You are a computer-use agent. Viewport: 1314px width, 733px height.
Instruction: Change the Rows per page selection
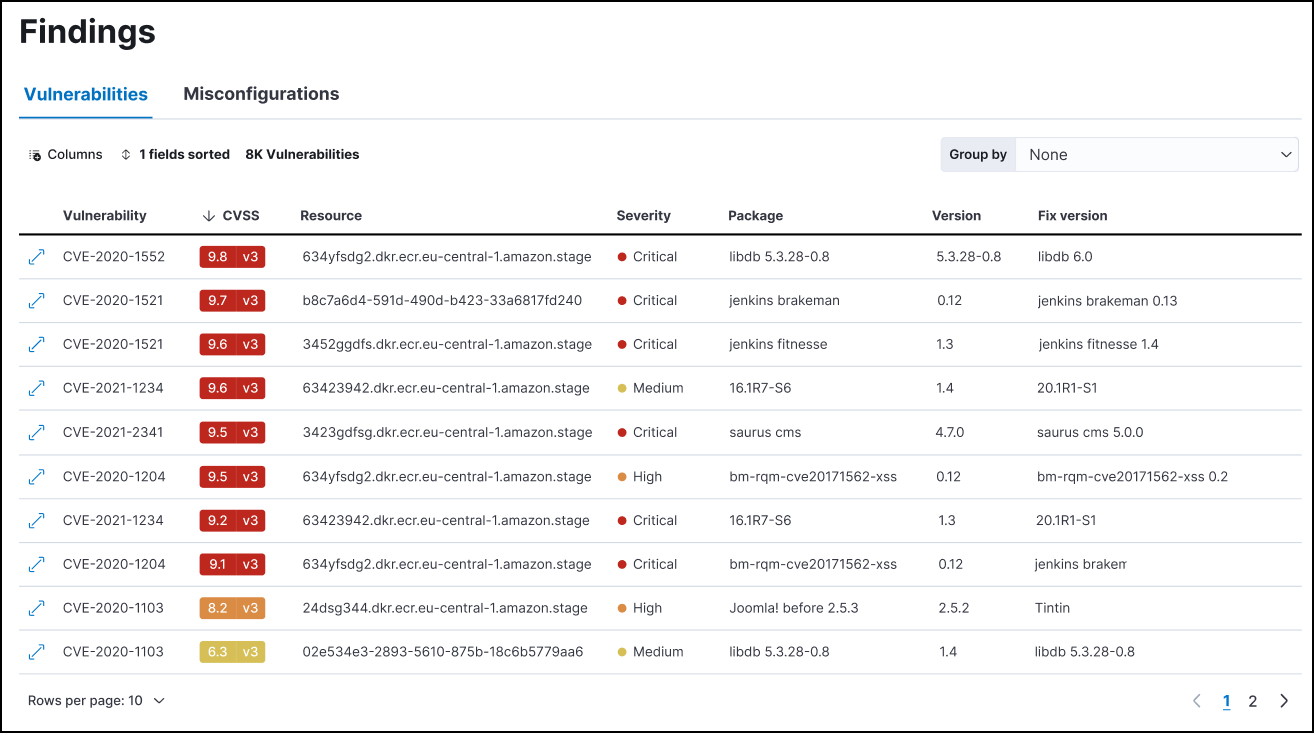click(x=97, y=700)
